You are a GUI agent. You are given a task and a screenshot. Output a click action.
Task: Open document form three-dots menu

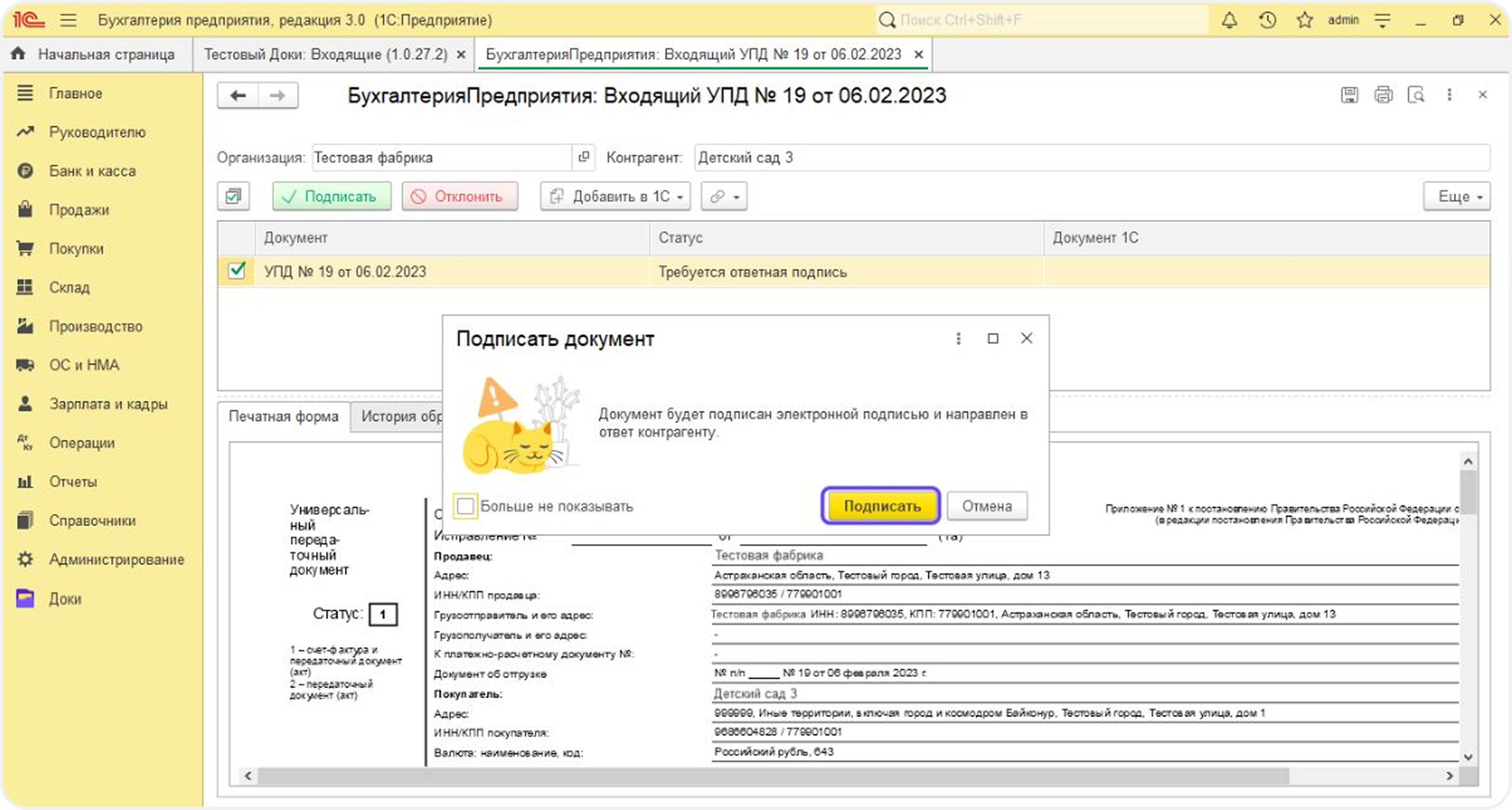coord(1449,95)
